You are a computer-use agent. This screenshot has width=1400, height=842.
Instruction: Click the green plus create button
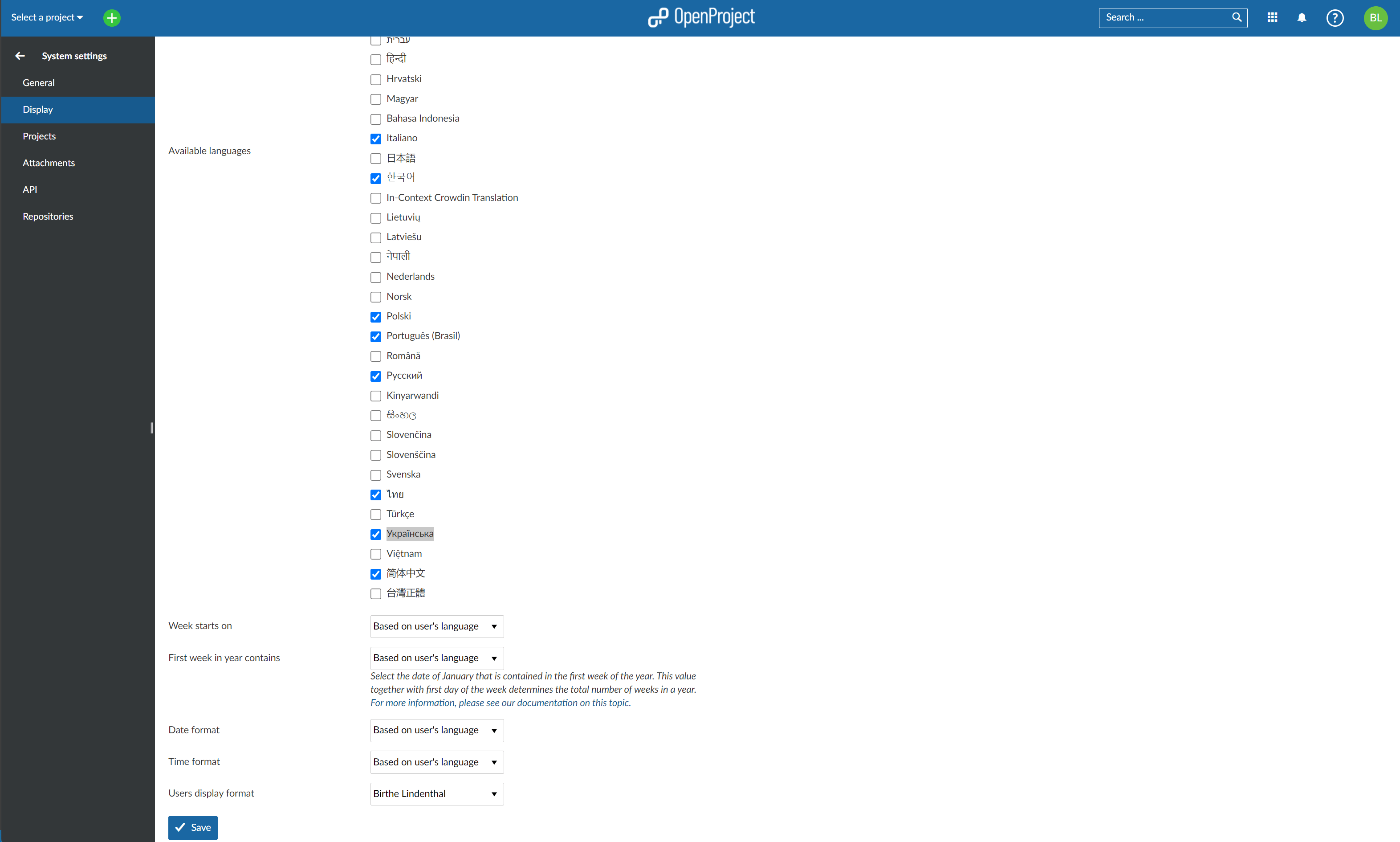112,17
